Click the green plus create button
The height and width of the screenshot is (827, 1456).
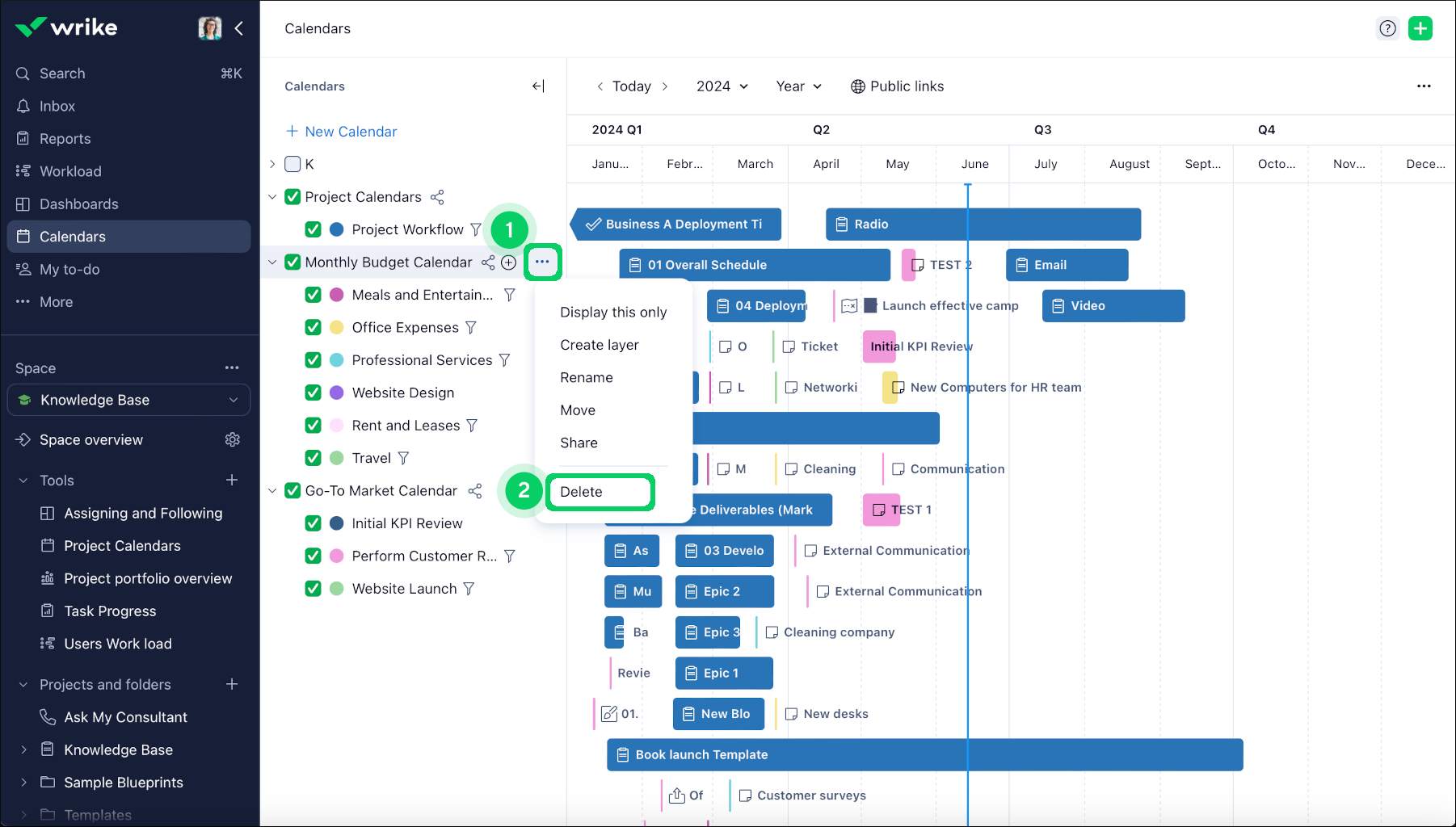pos(1420,28)
